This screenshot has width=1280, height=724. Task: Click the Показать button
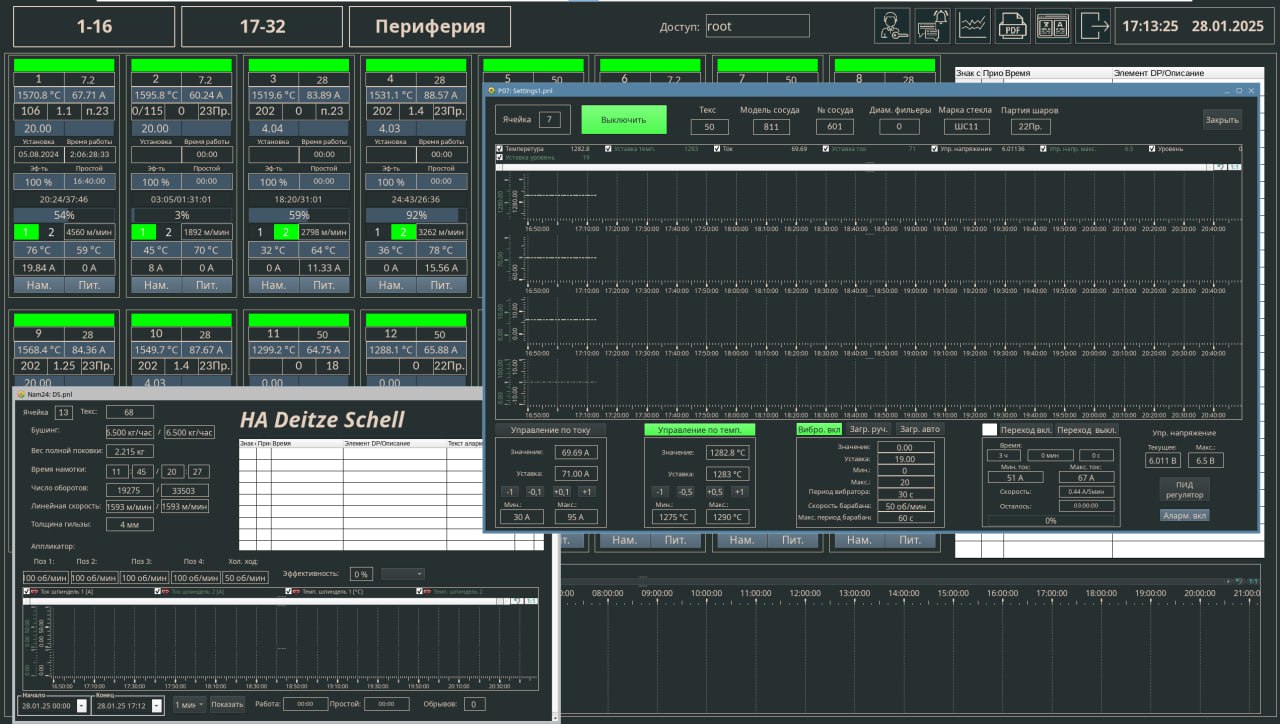227,704
